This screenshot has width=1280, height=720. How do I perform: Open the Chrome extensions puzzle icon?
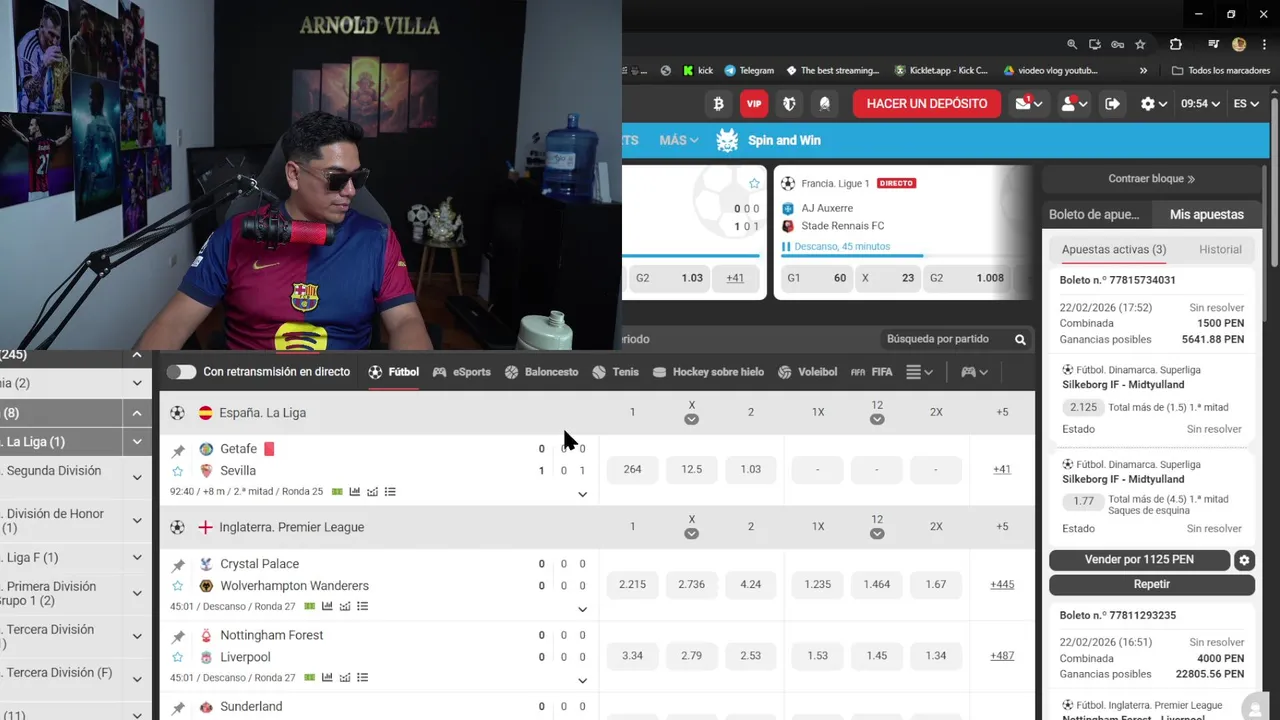tap(1176, 44)
